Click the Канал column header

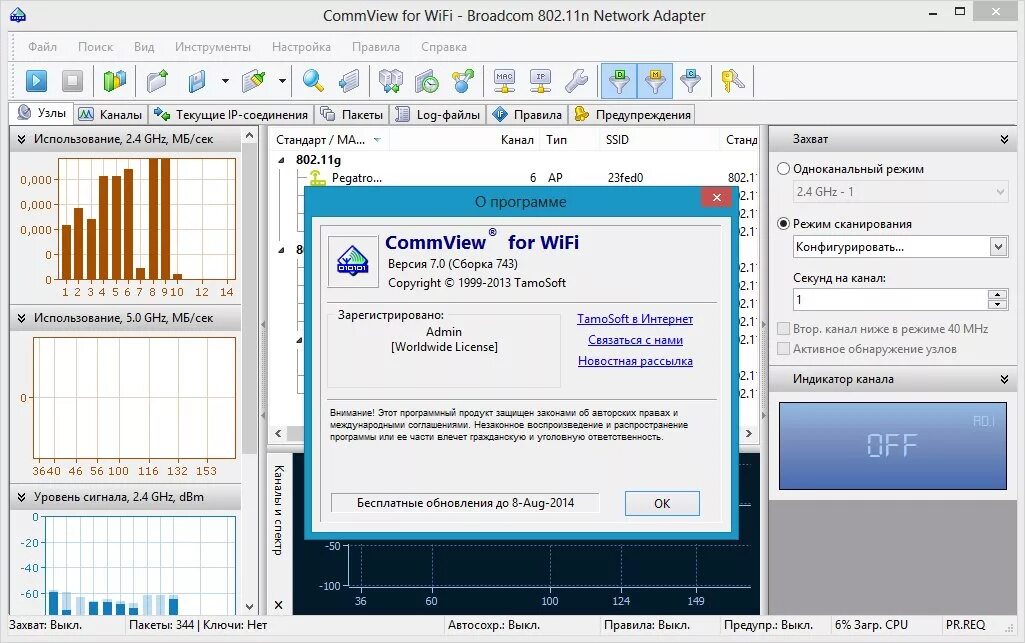click(517, 140)
